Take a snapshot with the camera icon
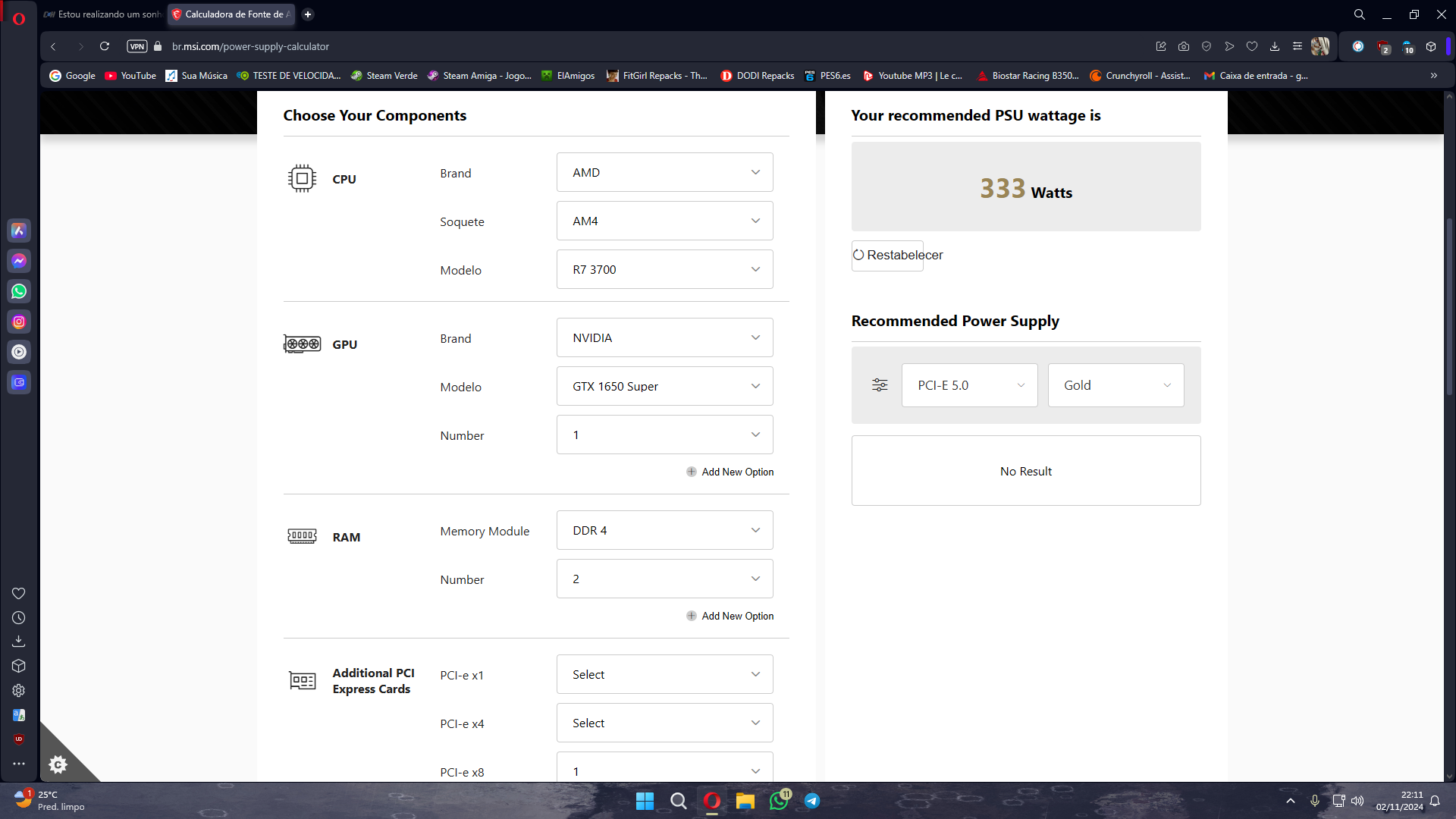This screenshot has width=1456, height=819. (1184, 46)
